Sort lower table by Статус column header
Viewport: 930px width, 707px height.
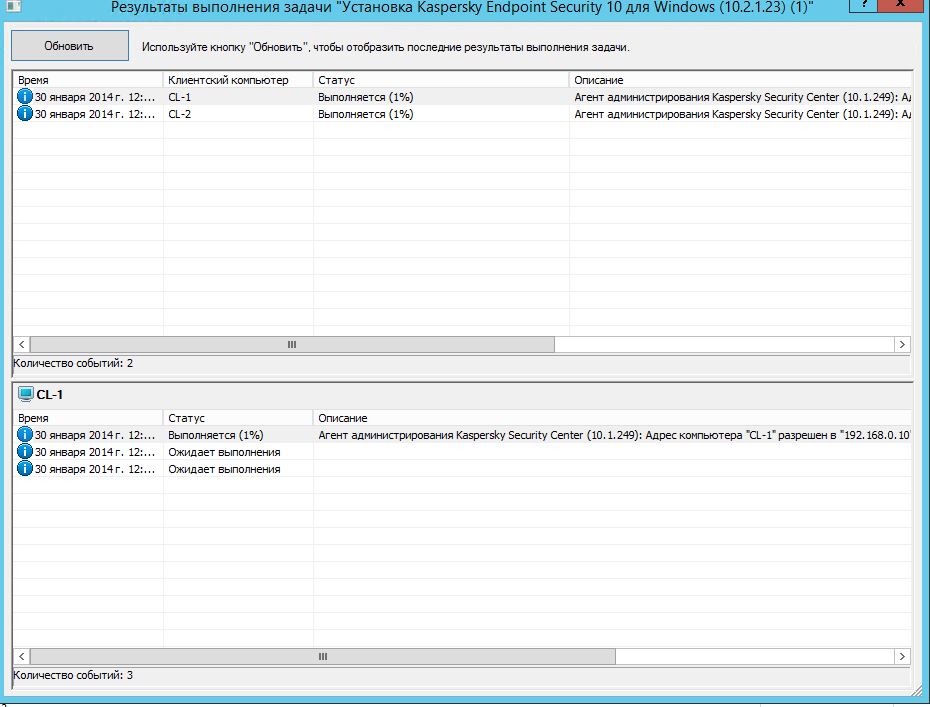coord(238,418)
